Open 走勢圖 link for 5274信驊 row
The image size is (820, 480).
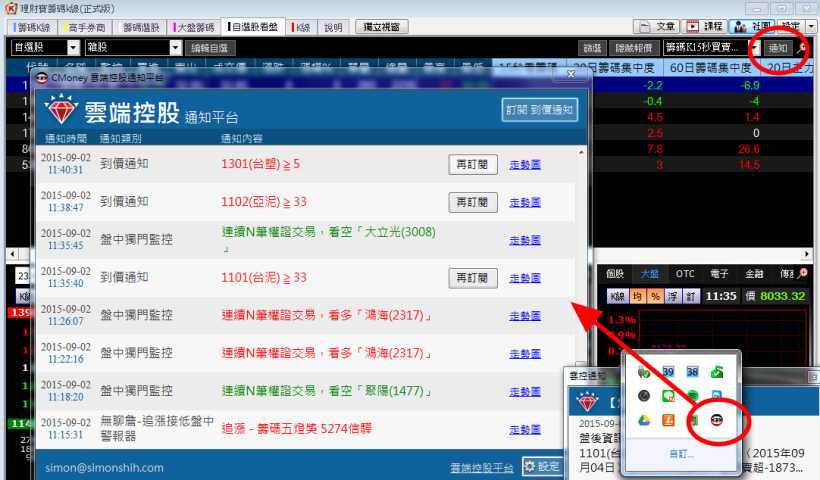point(525,430)
